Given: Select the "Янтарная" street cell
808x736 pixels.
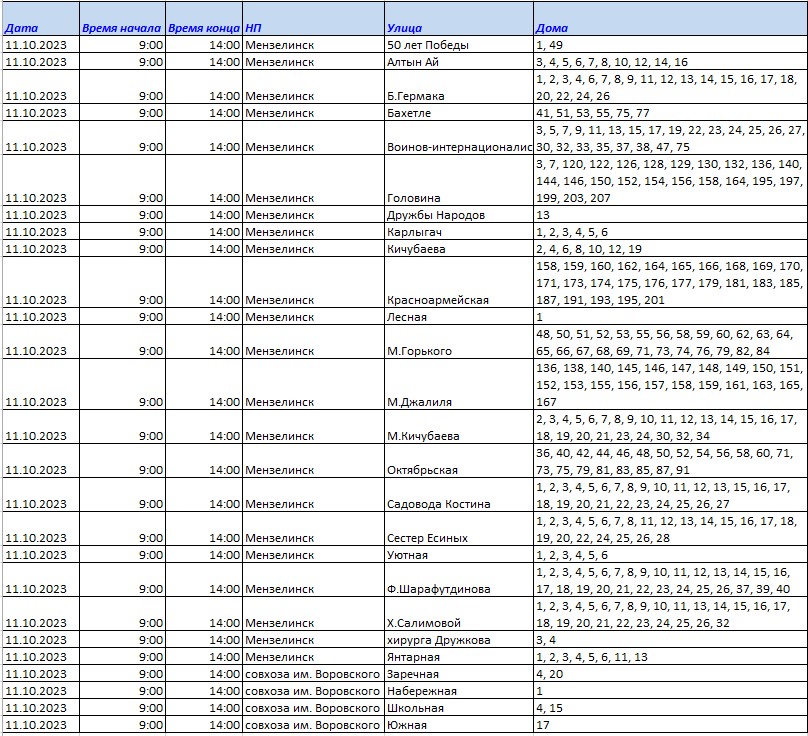Looking at the screenshot, I should 457,657.
